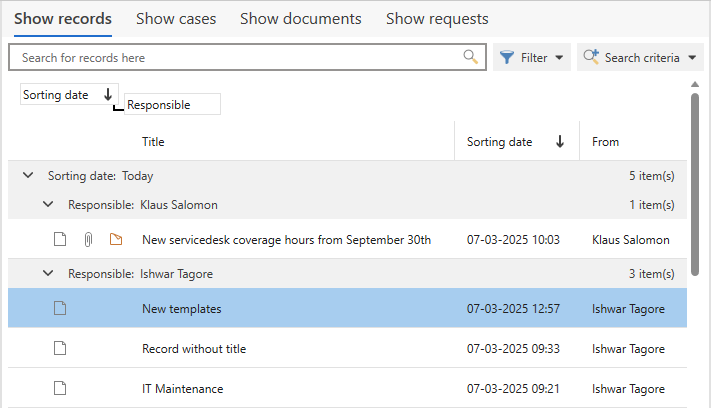Click the Title column header

[153, 142]
